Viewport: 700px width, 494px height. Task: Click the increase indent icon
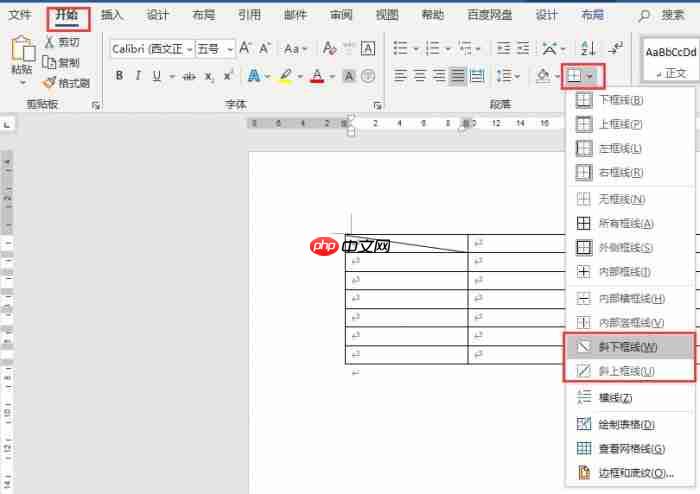click(x=522, y=48)
